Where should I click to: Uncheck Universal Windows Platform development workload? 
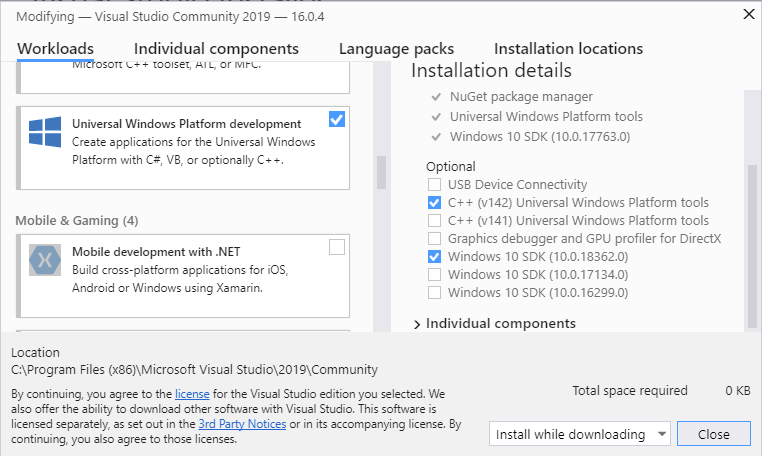pyautogui.click(x=337, y=119)
